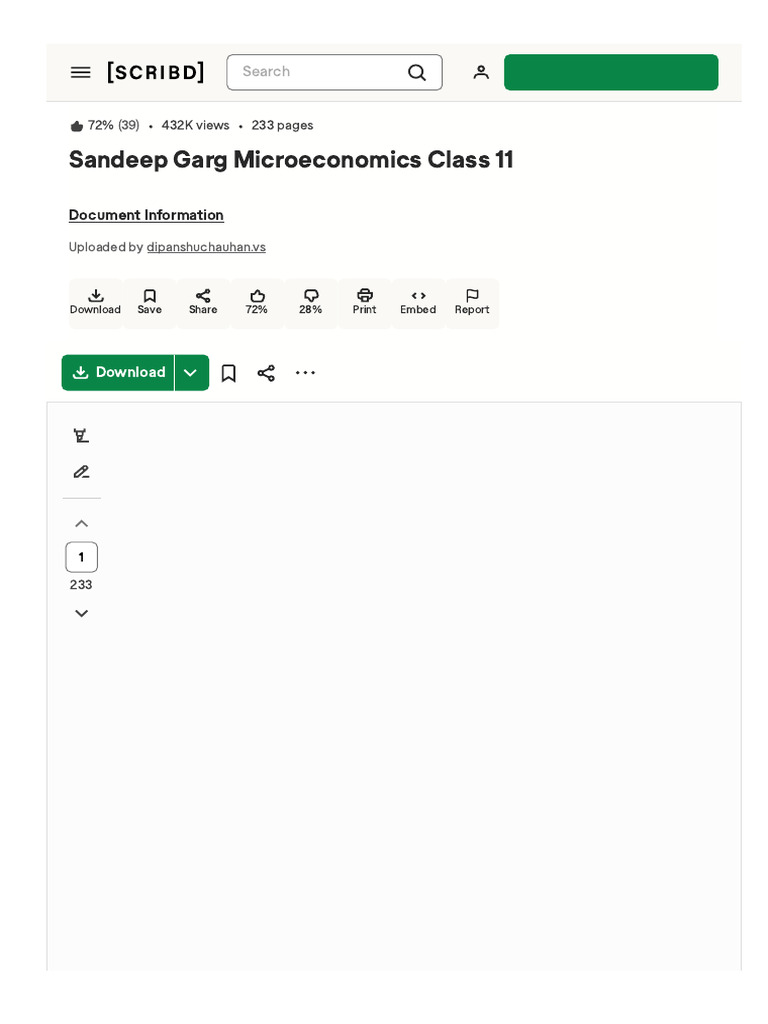Open uploader dipanshuchauhan.vs profile link
768x1024 pixels.
pos(206,247)
